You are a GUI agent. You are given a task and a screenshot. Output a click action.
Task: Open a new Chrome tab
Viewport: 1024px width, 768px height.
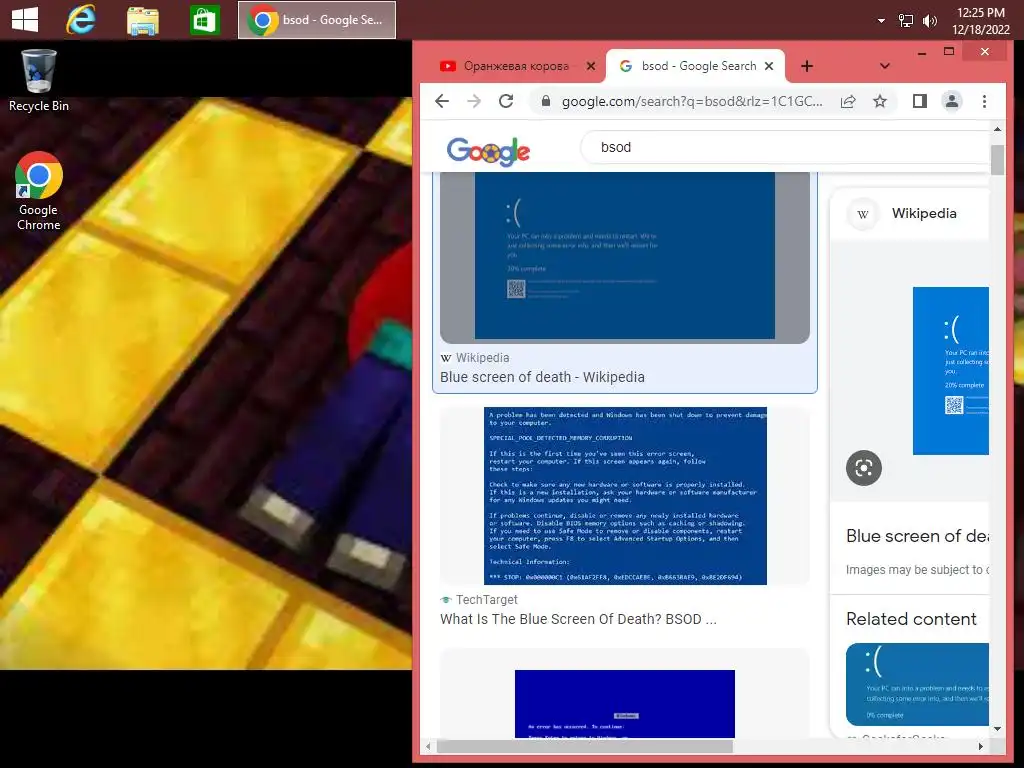point(807,66)
